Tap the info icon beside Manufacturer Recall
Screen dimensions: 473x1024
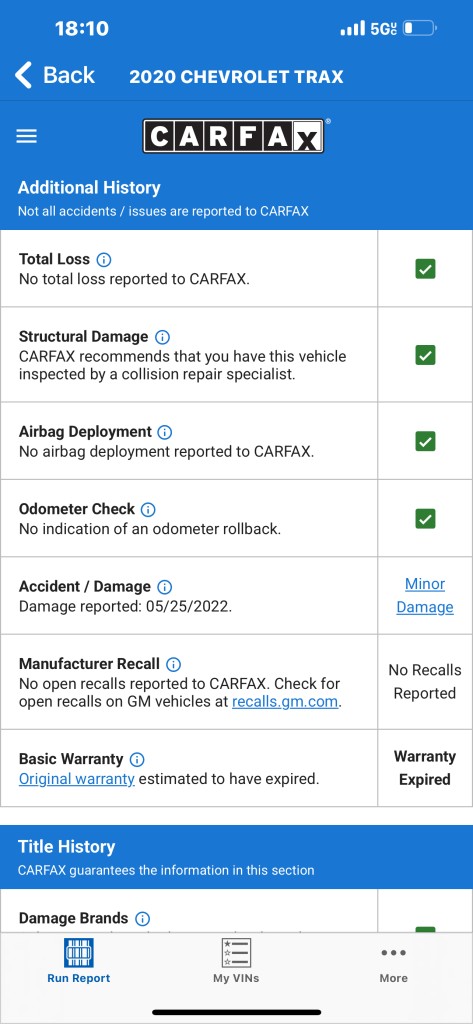pyautogui.click(x=173, y=664)
